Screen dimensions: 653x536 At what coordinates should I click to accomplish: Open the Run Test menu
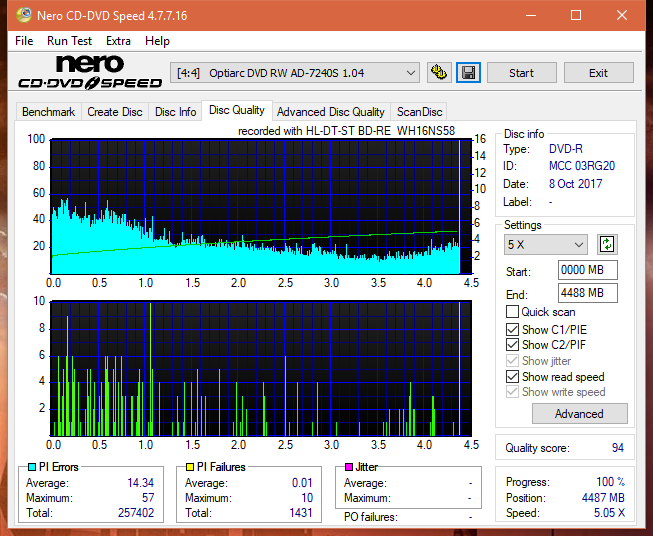click(69, 41)
